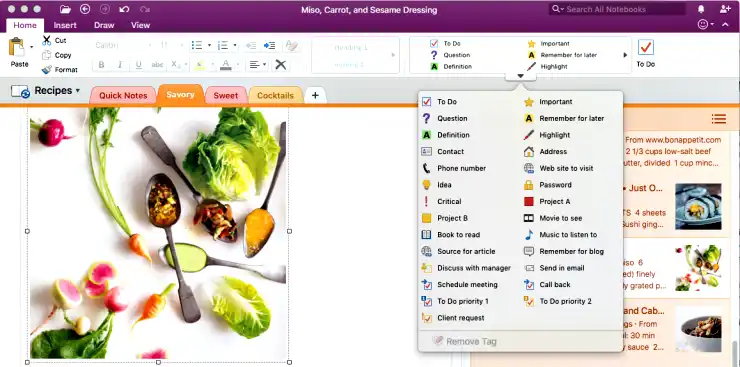Open the Sweet section tab
The height and width of the screenshot is (367, 740).
[226, 95]
